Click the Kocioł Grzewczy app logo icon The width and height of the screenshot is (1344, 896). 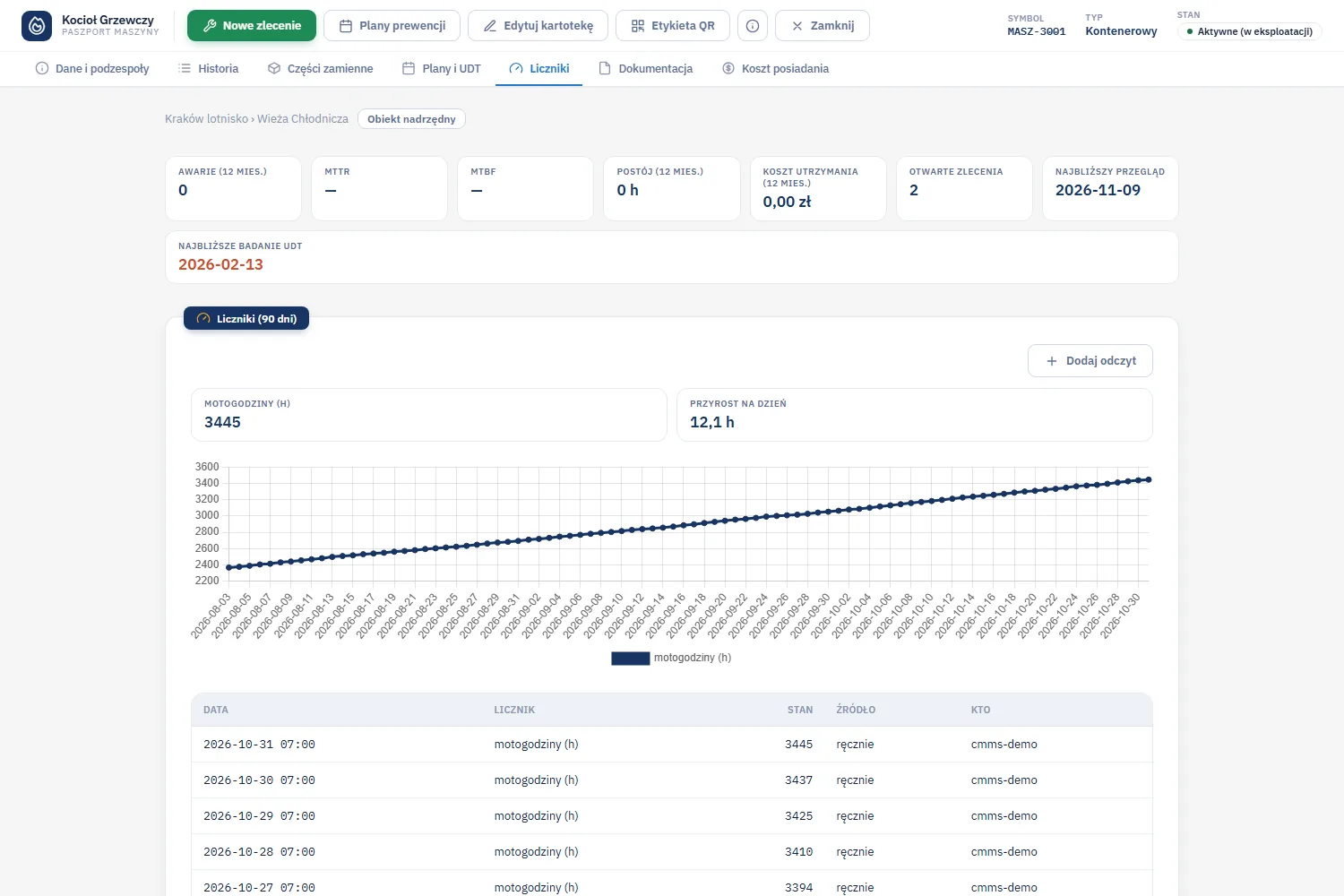[37, 26]
